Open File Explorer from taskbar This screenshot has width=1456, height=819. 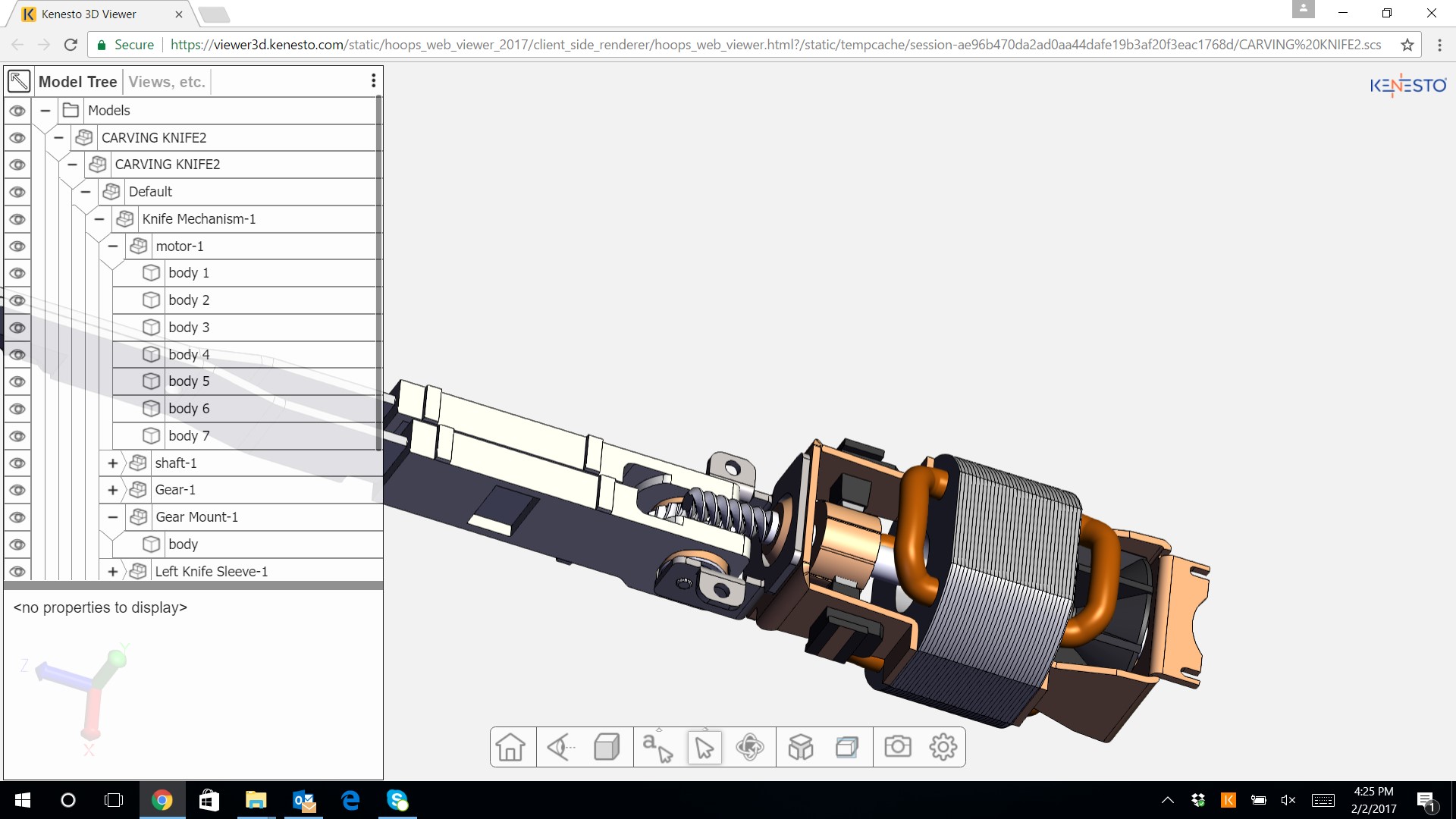coord(256,800)
